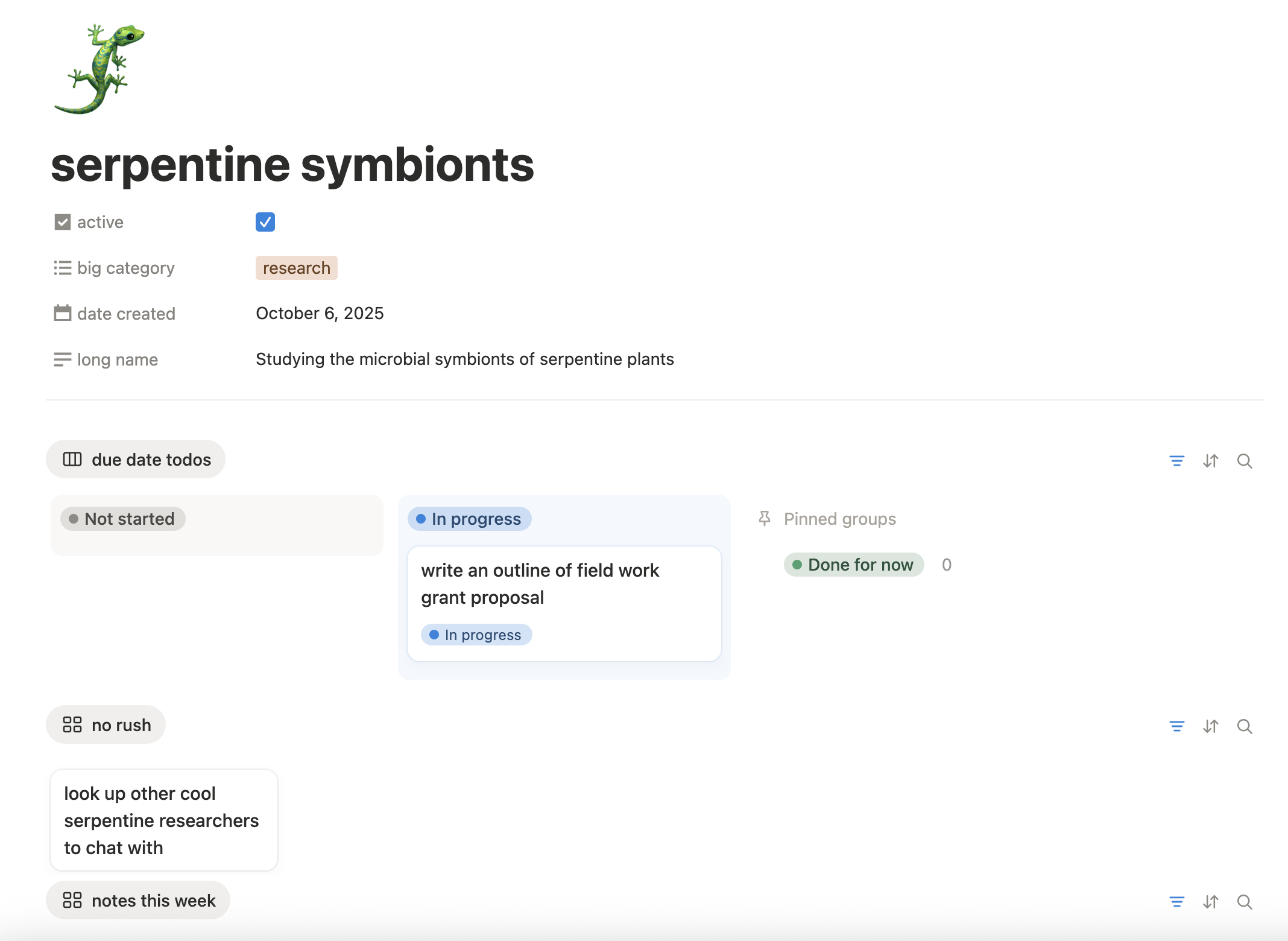Open filter options for the due date todos view
The width and height of the screenshot is (1288, 941).
click(1176, 460)
